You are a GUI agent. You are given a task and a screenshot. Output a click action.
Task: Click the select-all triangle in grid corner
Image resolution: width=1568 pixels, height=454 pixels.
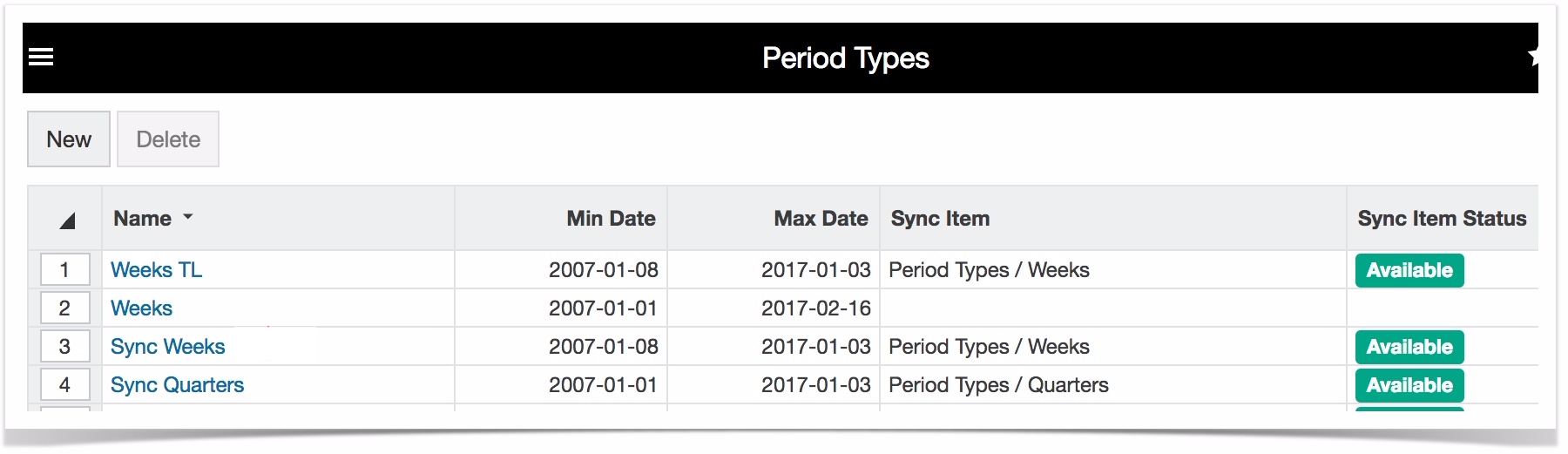[67, 220]
